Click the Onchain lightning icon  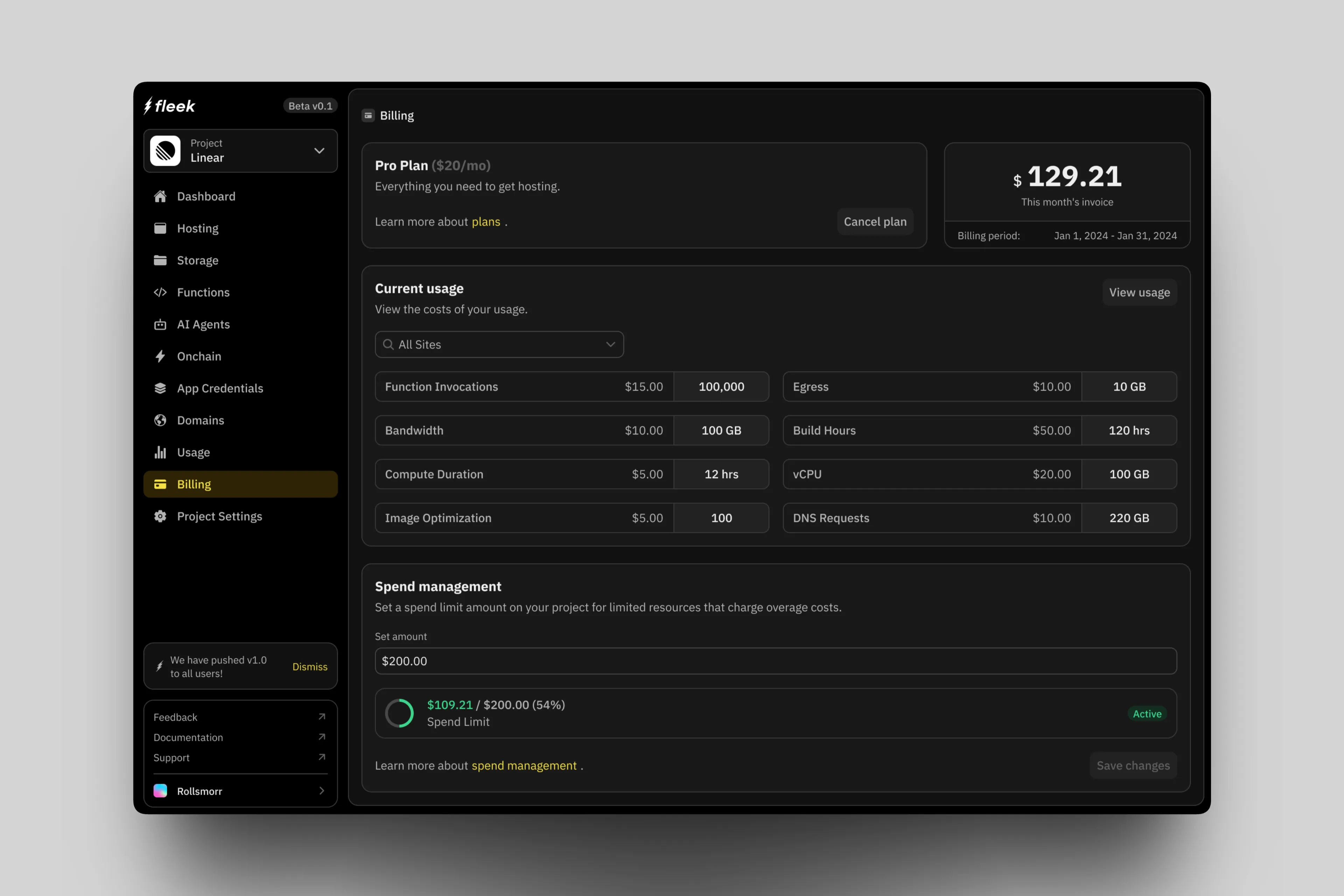tap(161, 356)
